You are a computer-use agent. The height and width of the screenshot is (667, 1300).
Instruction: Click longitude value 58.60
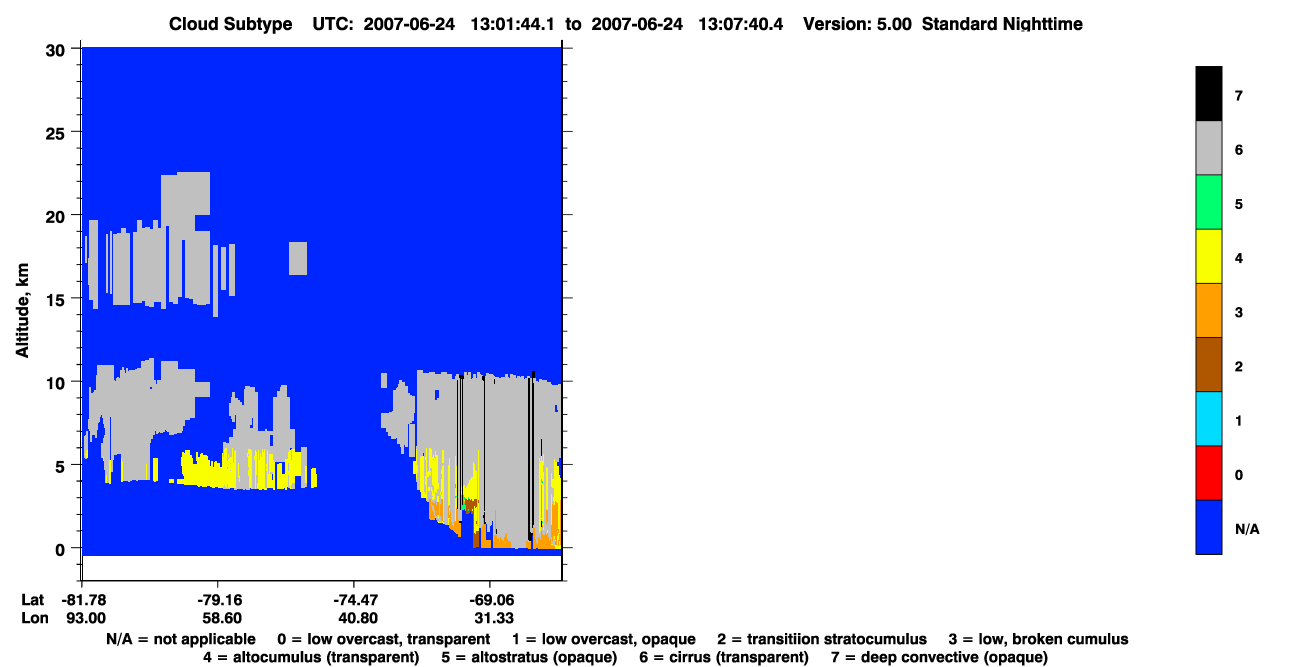tap(220, 618)
